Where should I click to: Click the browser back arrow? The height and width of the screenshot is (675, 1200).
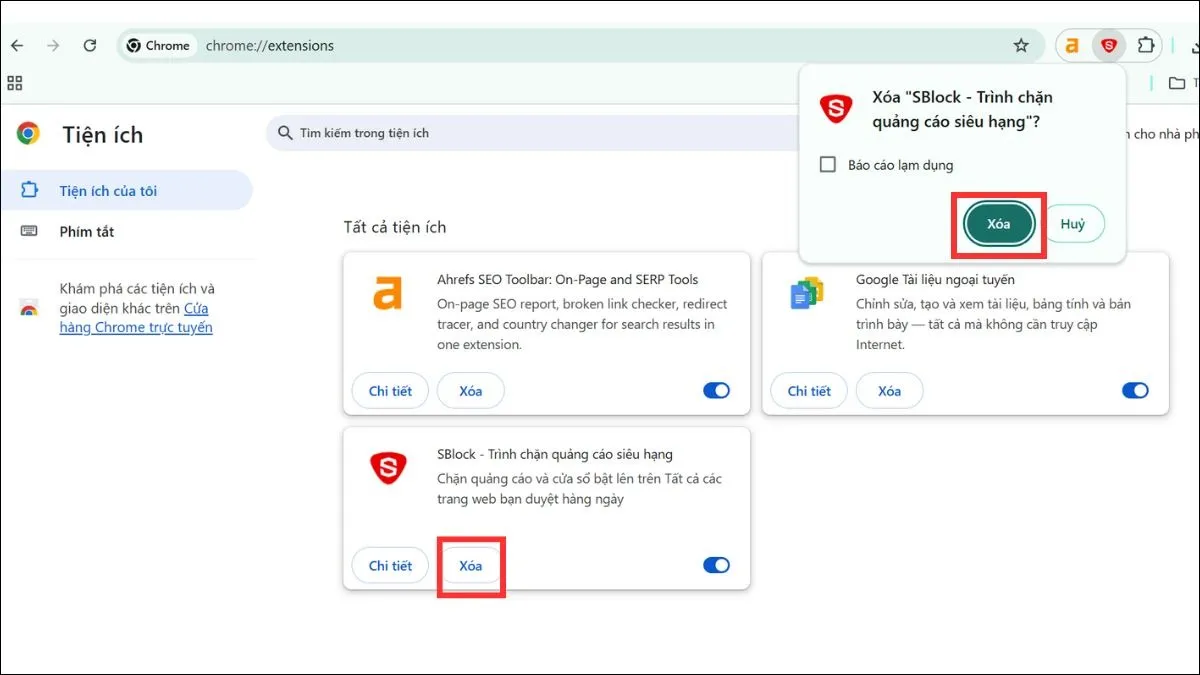[x=17, y=46]
